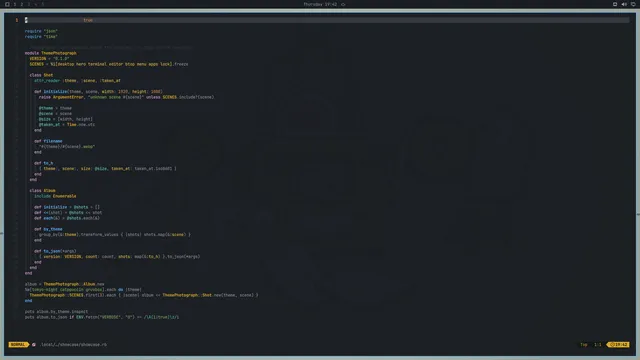640x360 pixels.
Task: Click the require "time" line
Action: pyautogui.click(x=41, y=36)
